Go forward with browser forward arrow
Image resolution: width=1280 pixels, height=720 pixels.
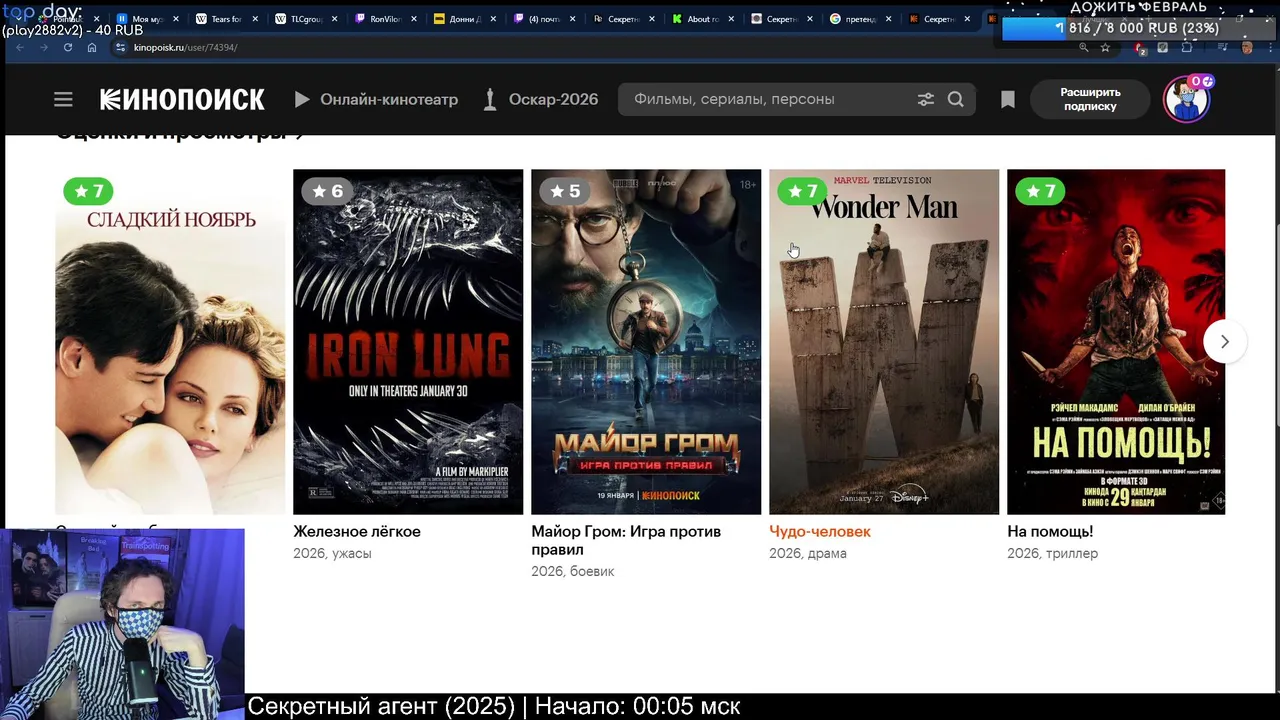pos(44,47)
